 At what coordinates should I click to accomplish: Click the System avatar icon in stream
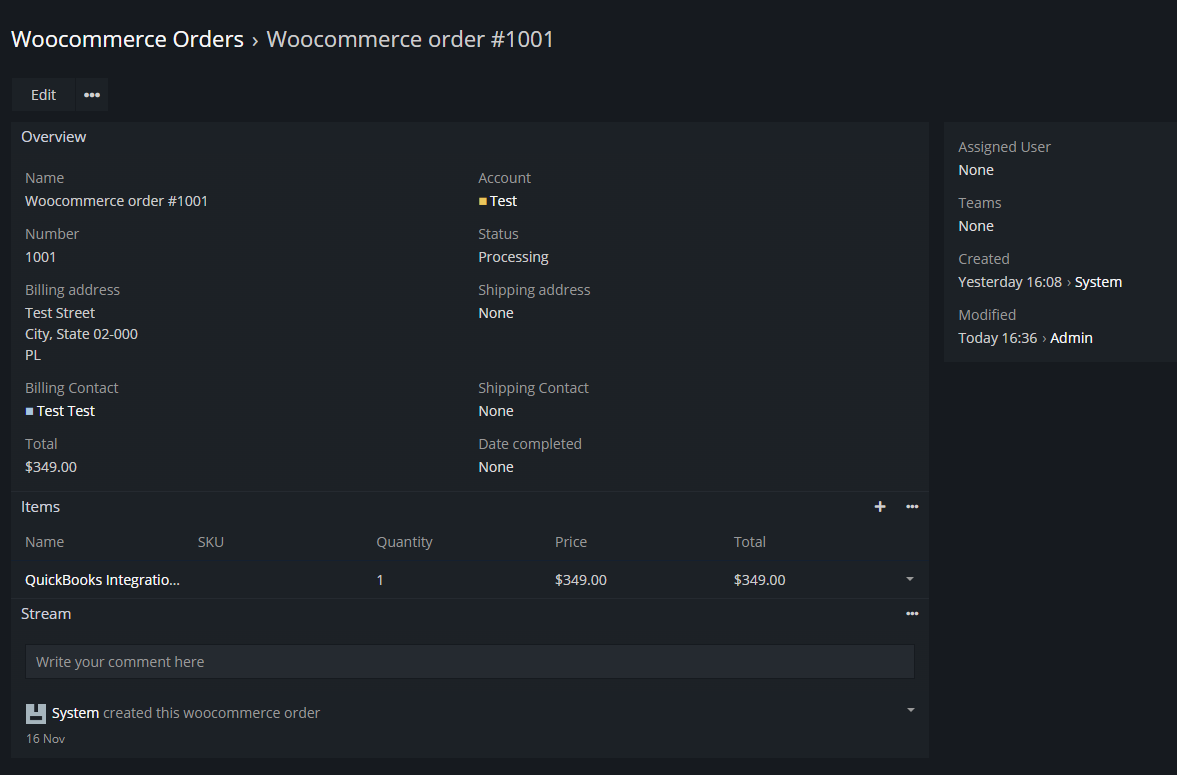(x=35, y=713)
